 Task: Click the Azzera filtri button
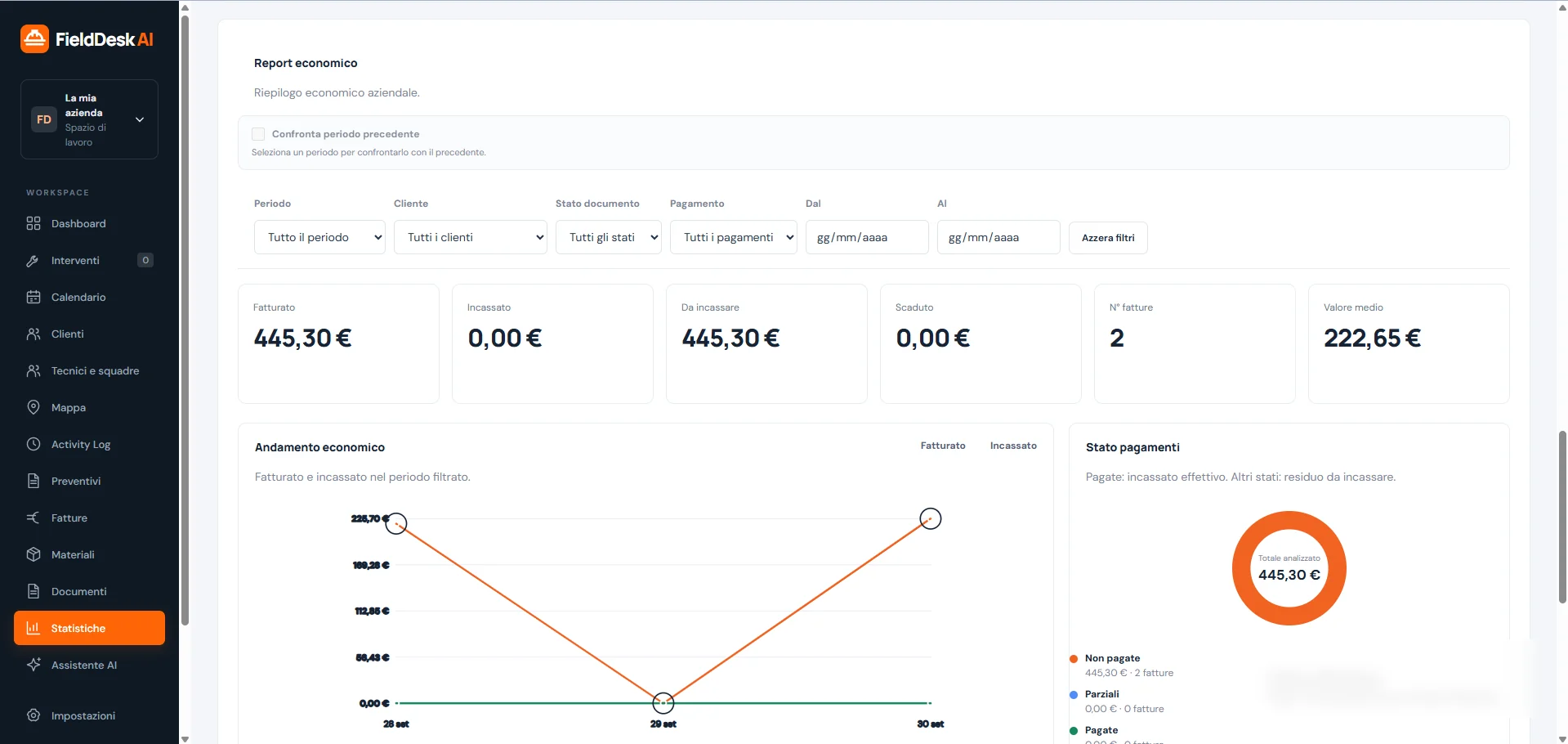[x=1108, y=238]
